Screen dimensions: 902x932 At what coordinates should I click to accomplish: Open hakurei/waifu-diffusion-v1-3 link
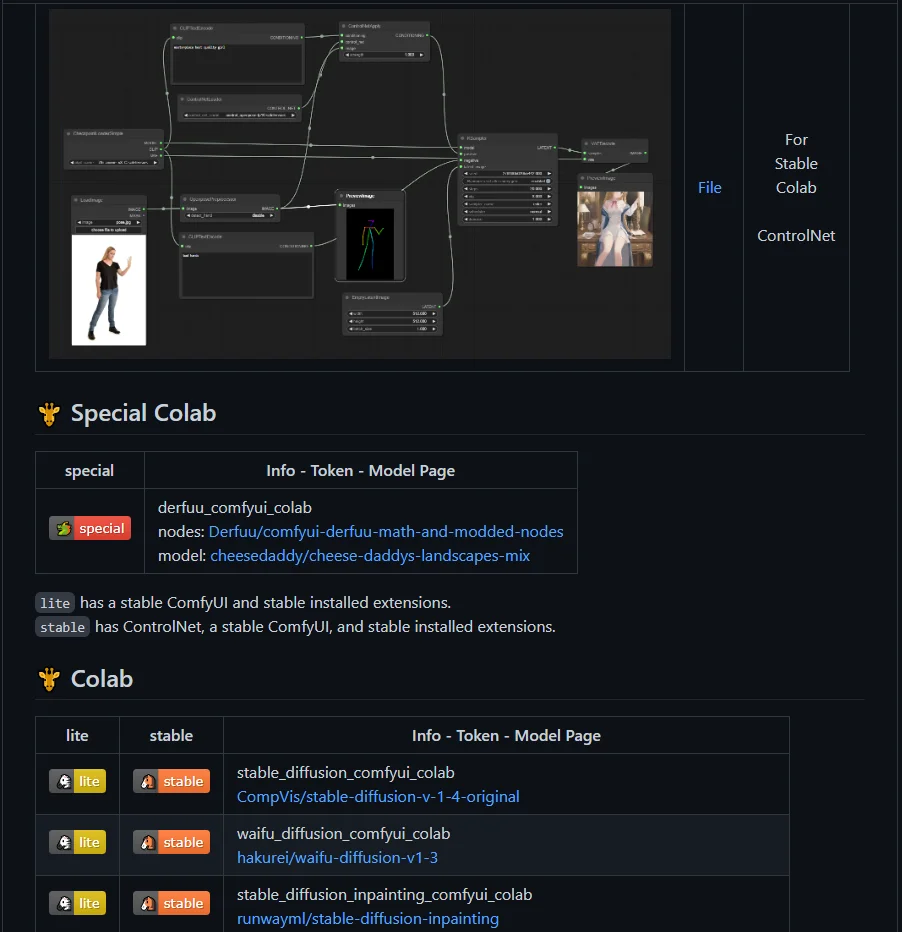337,858
